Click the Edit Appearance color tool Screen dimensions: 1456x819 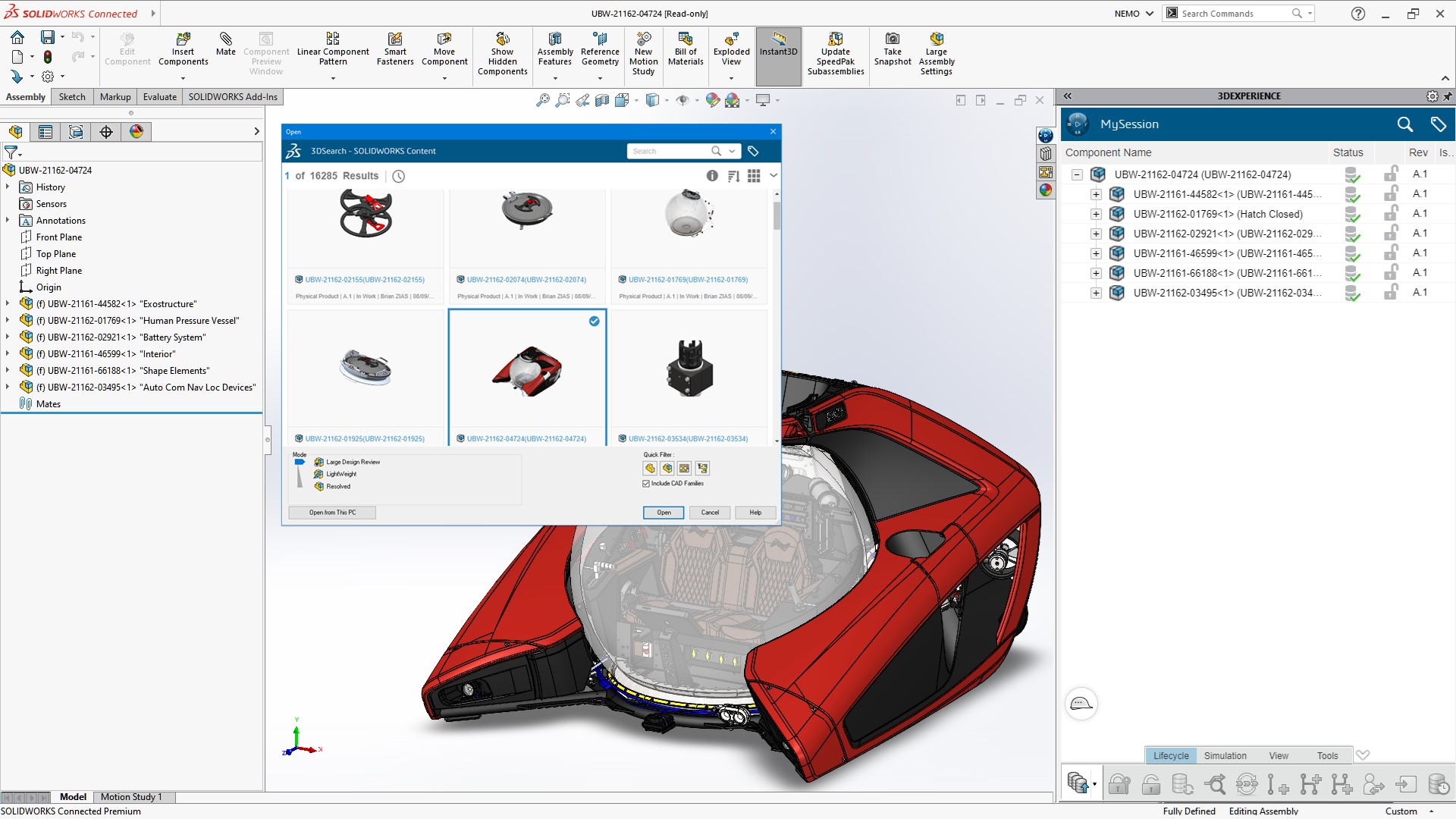[713, 99]
